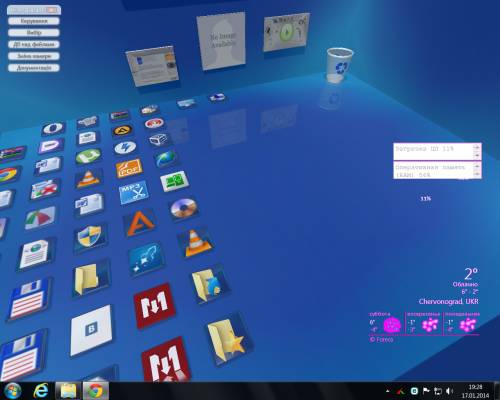
Task: Select the wireframe 3D box icon
Action: [x=159, y=139]
